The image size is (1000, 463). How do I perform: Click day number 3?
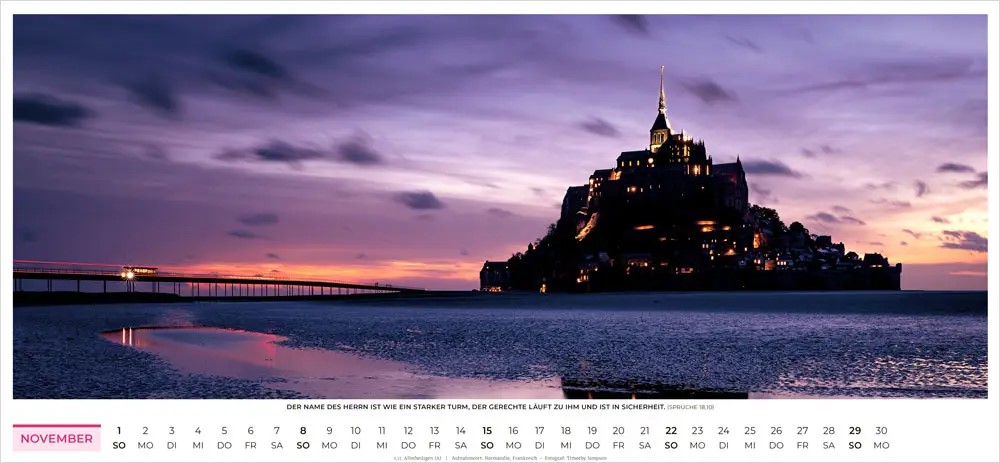[x=172, y=430]
